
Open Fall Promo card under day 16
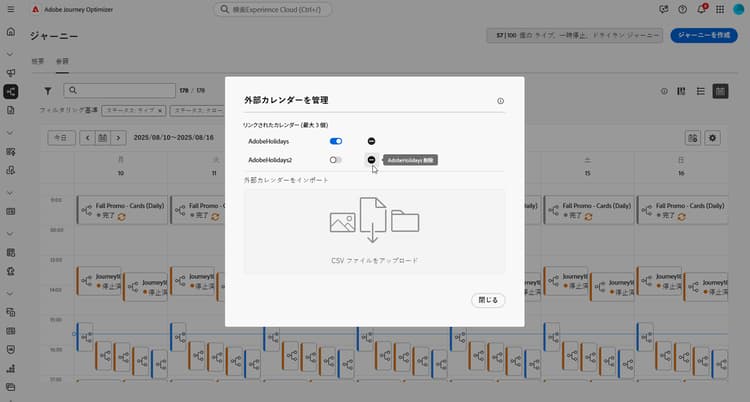click(x=683, y=210)
